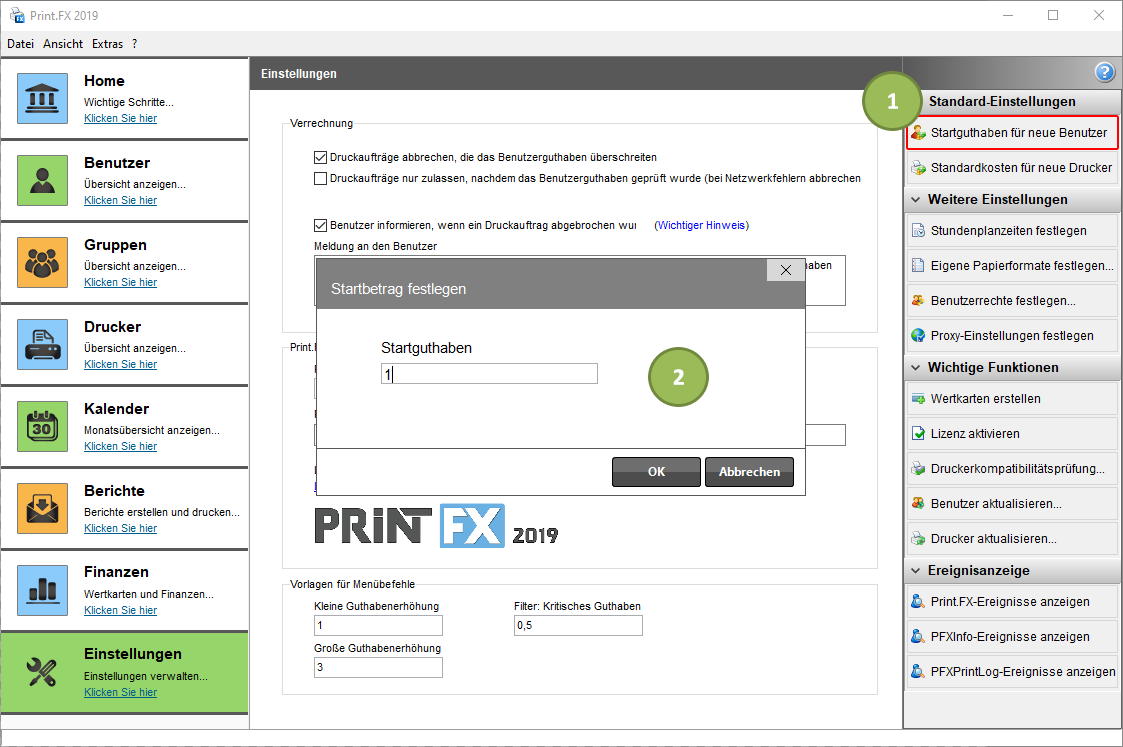This screenshot has width=1123, height=747.
Task: Open the 'Wichtiger Hinweis' link
Action: coord(701,226)
